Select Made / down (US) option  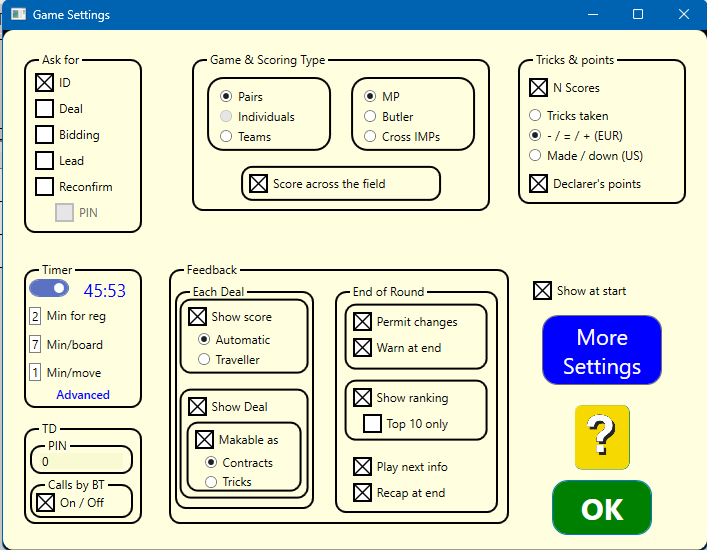[x=536, y=156]
